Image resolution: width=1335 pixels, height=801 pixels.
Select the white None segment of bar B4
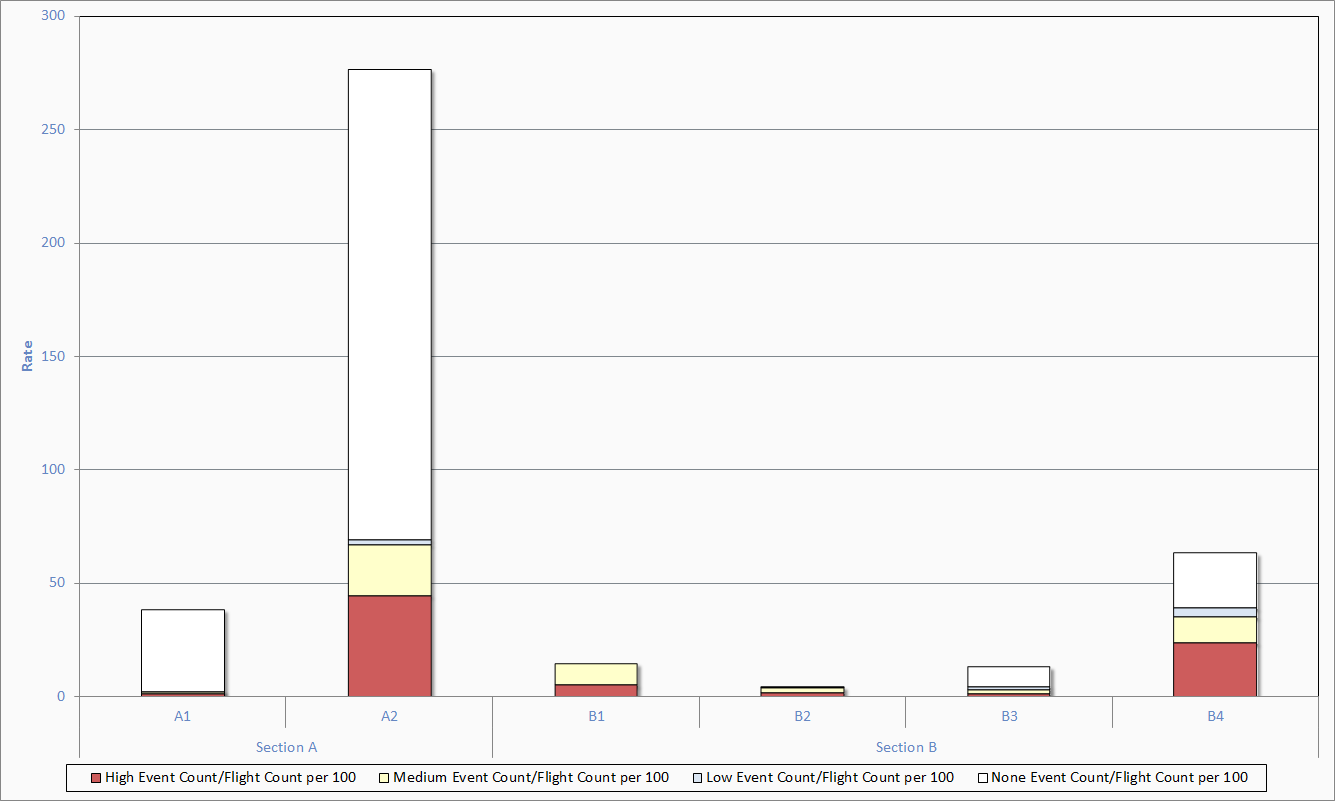[1215, 580]
